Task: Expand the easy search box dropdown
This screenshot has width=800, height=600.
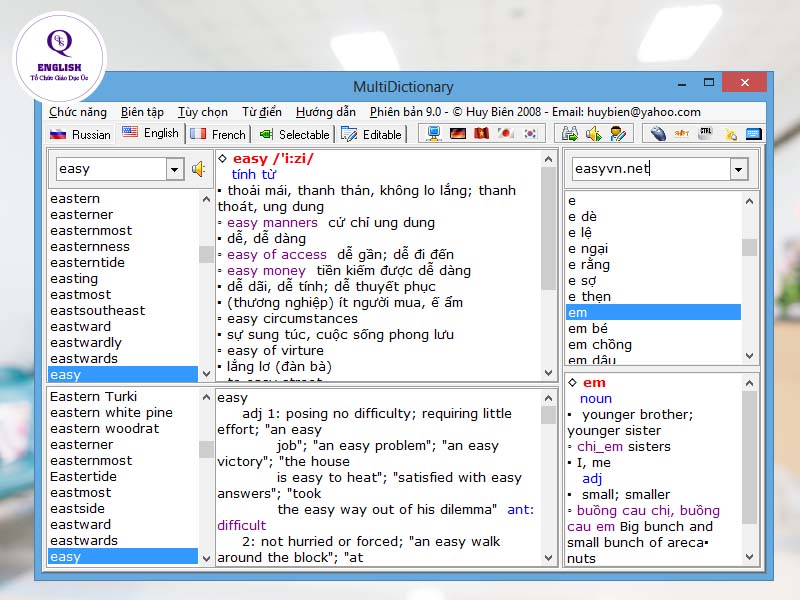Action: 174,169
